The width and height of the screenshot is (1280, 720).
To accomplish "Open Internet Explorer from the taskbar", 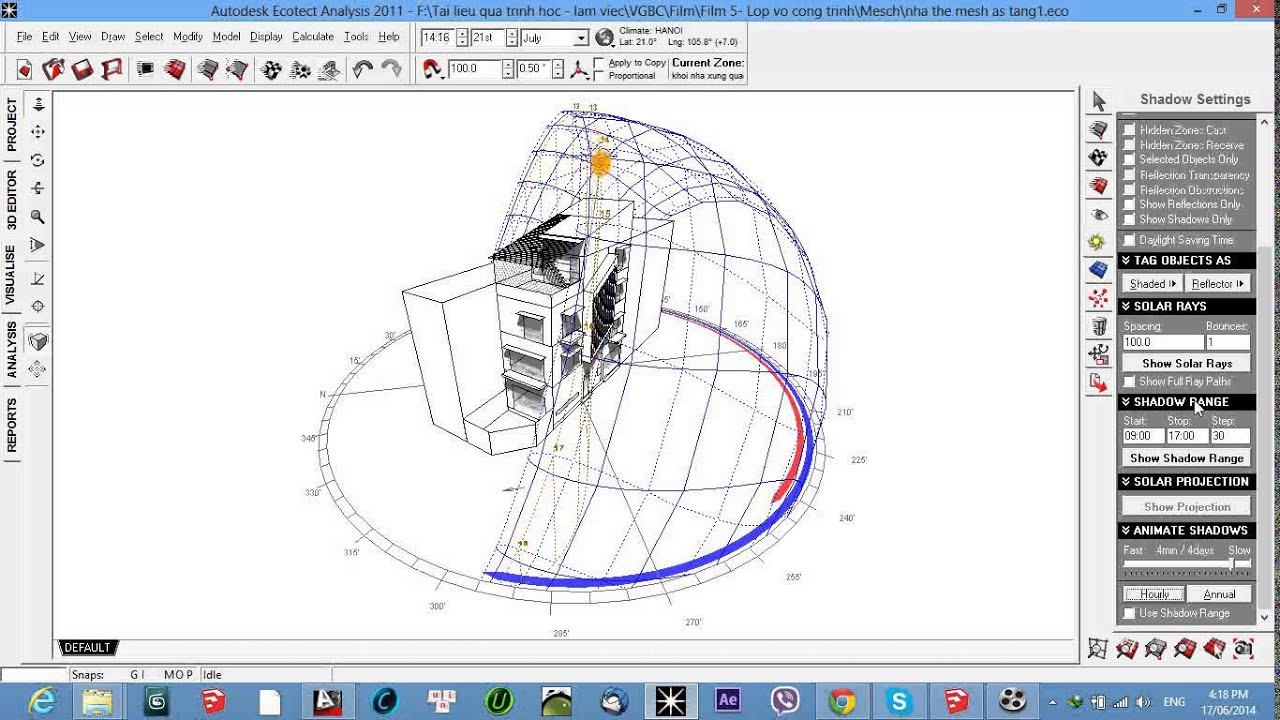I will [42, 701].
